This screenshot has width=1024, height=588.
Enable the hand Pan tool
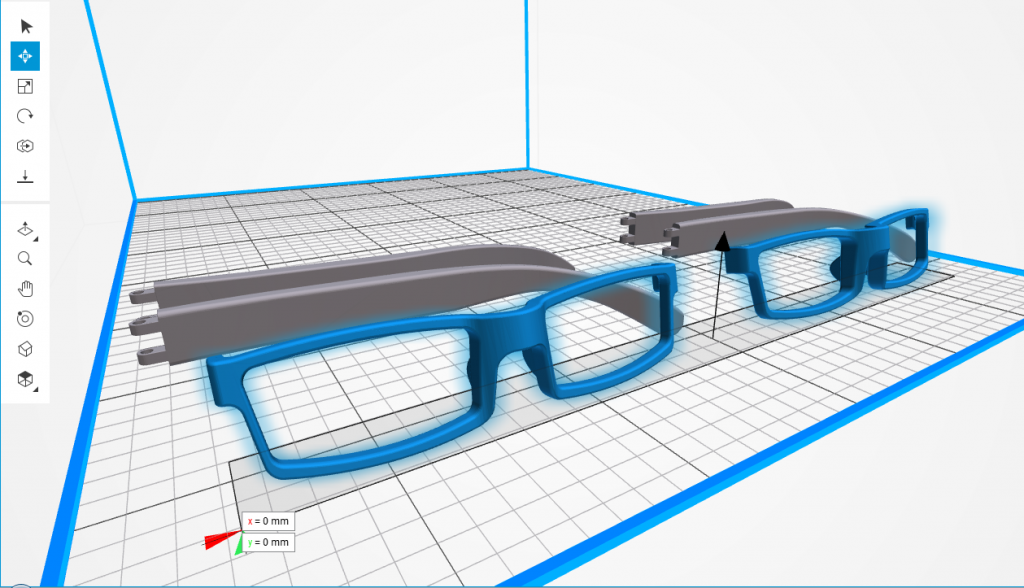[x=26, y=289]
